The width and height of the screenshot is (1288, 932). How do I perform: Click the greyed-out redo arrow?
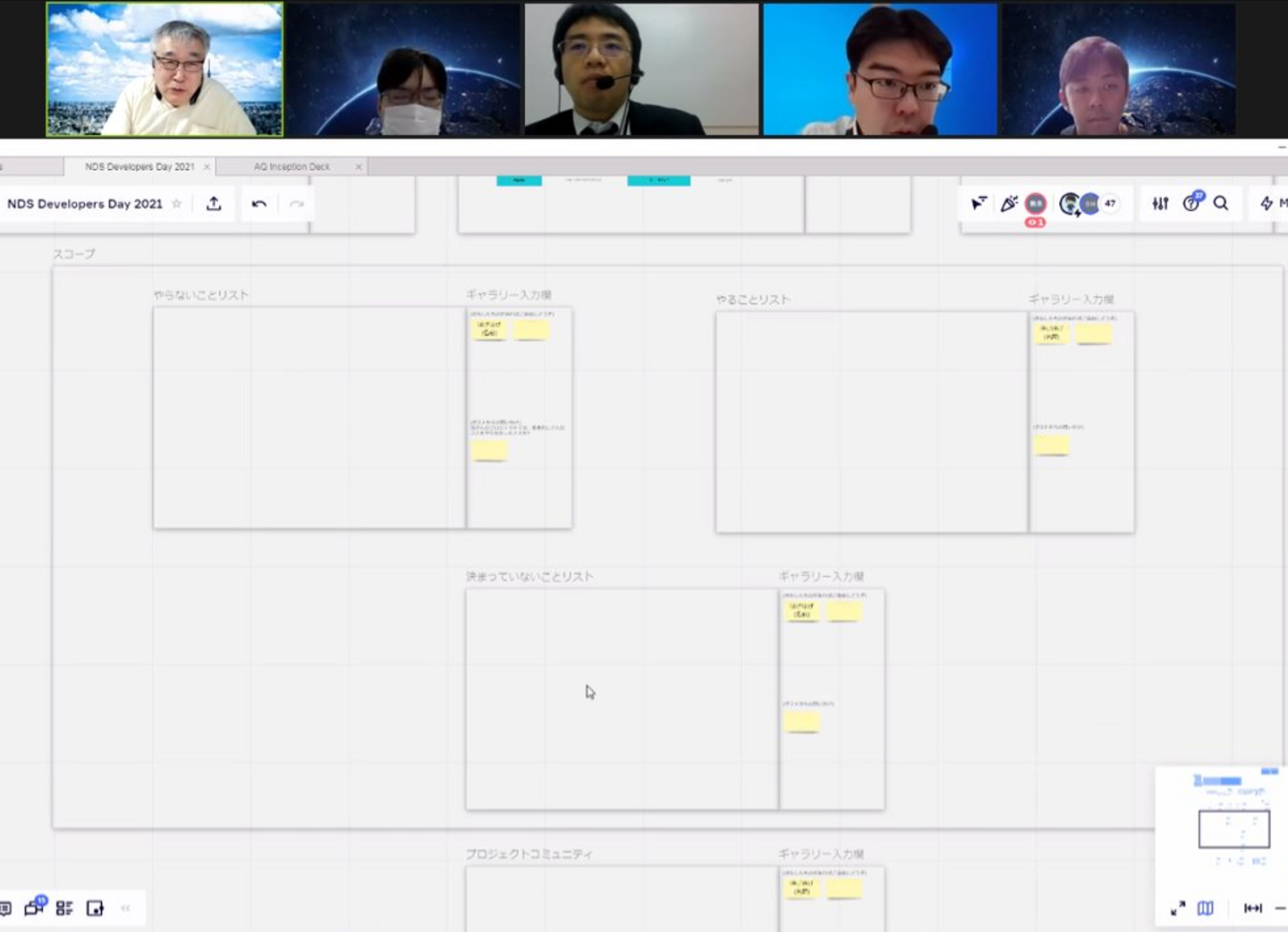tap(297, 204)
